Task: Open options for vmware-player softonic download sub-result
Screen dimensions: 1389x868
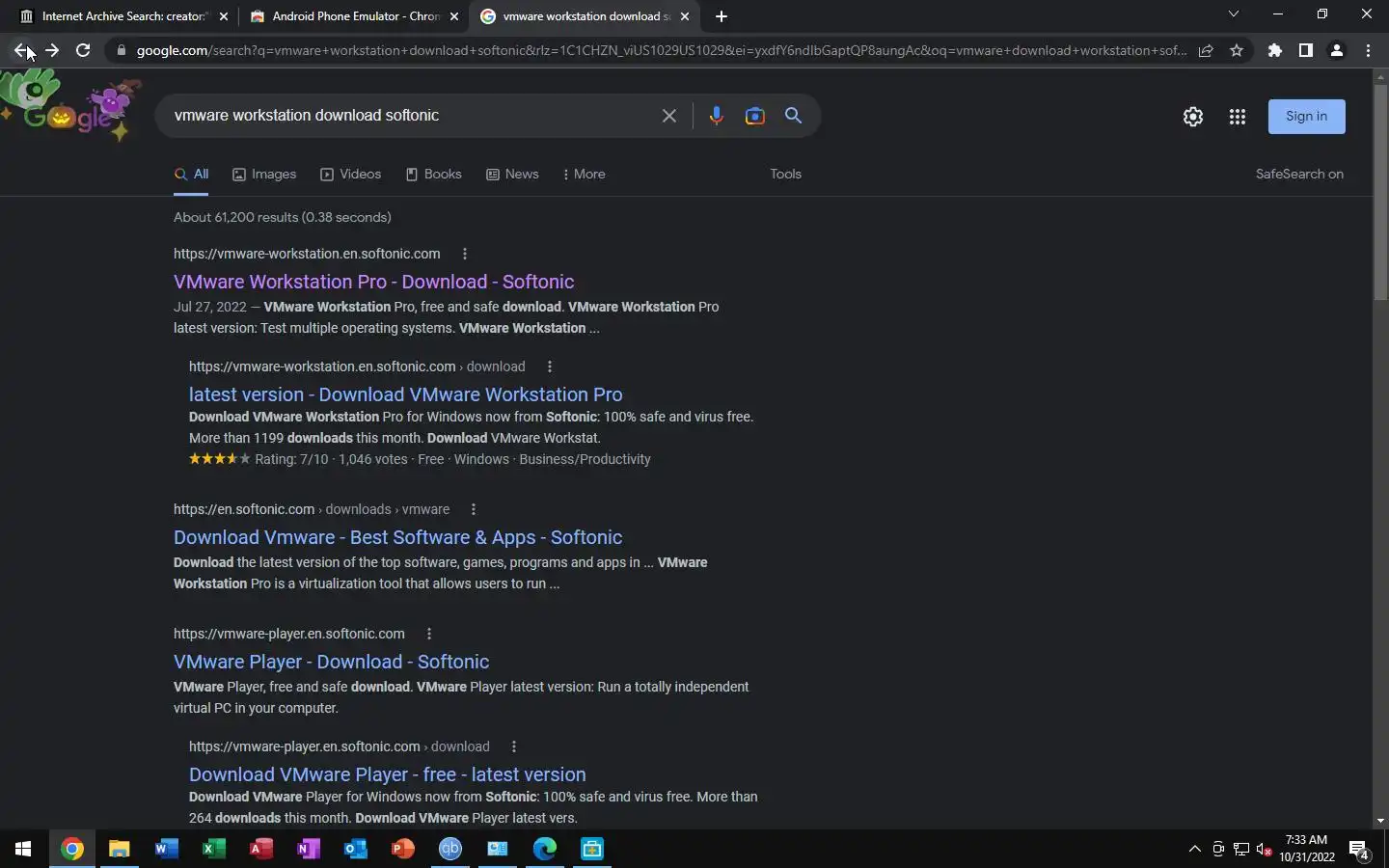Action: click(514, 746)
